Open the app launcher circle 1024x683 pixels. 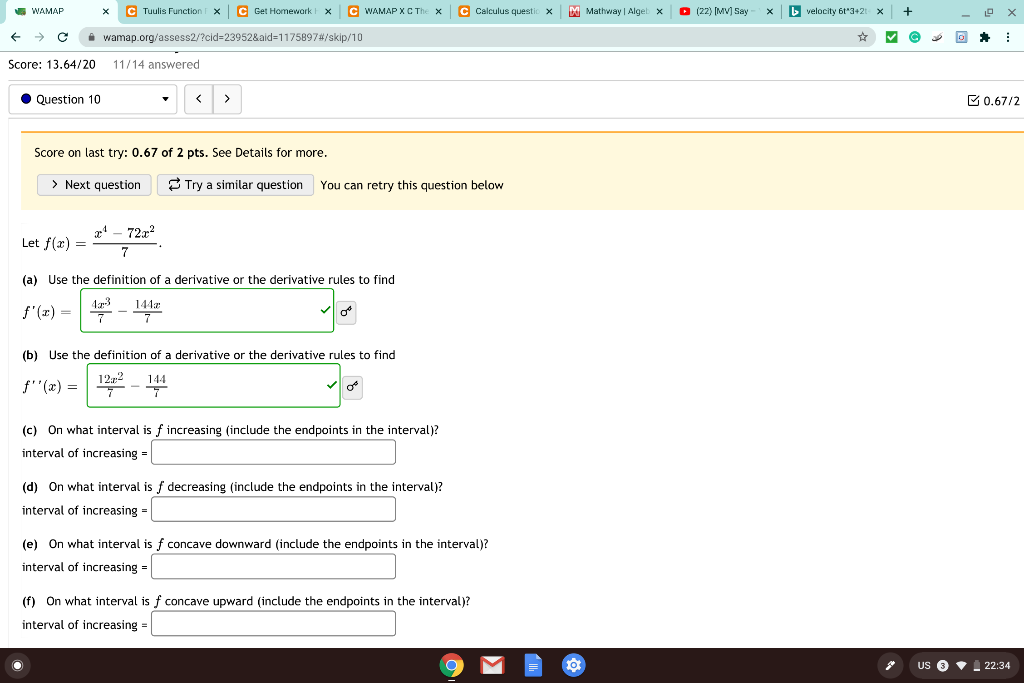(16, 664)
